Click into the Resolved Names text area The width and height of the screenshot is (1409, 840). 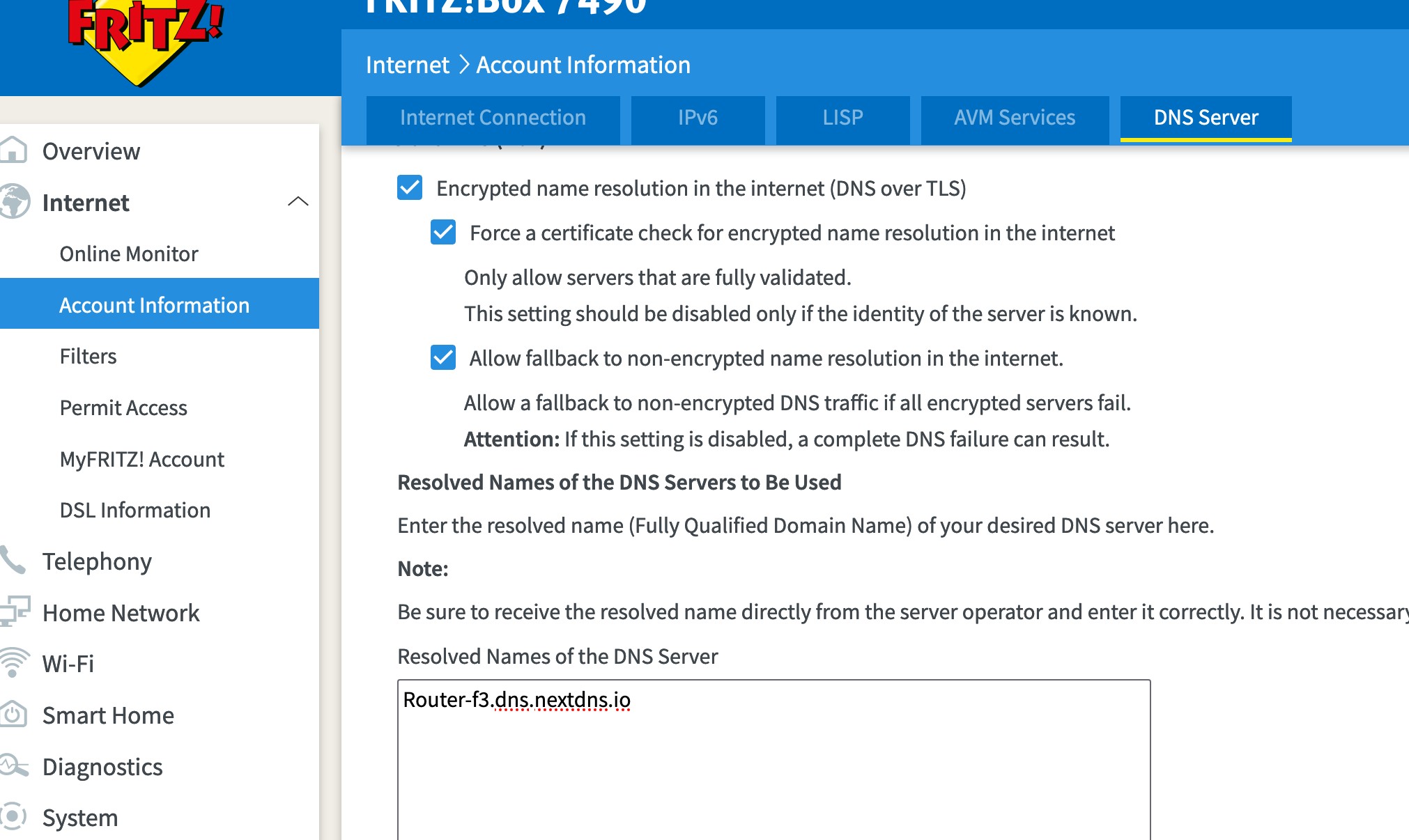click(x=773, y=760)
